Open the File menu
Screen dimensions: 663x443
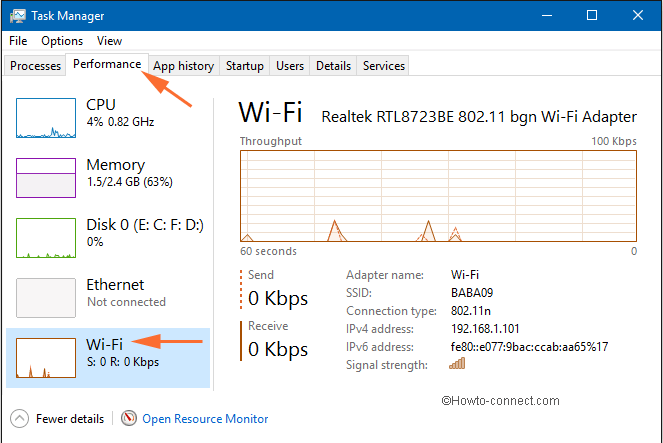[x=18, y=41]
